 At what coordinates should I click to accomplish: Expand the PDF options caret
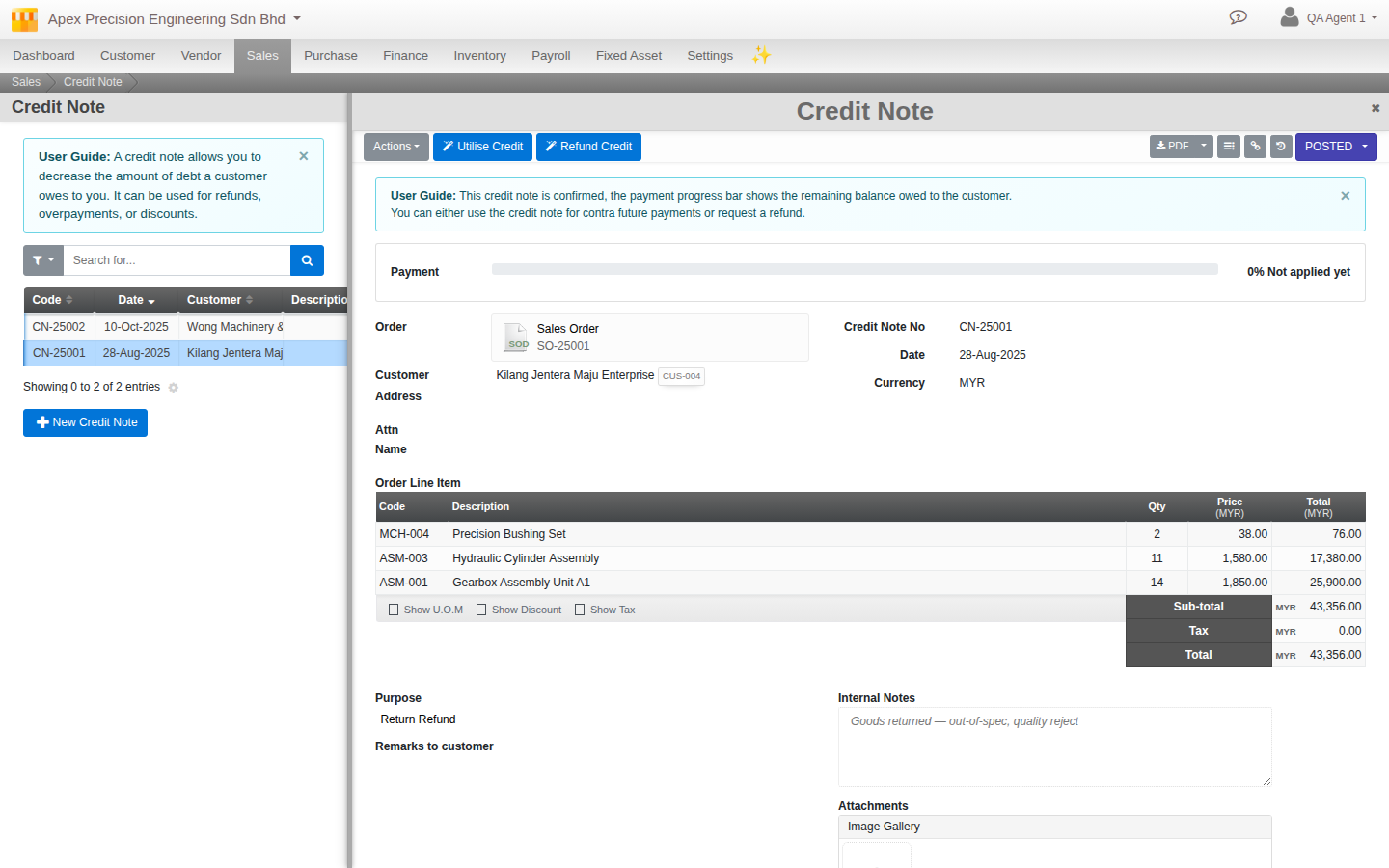tap(1204, 147)
